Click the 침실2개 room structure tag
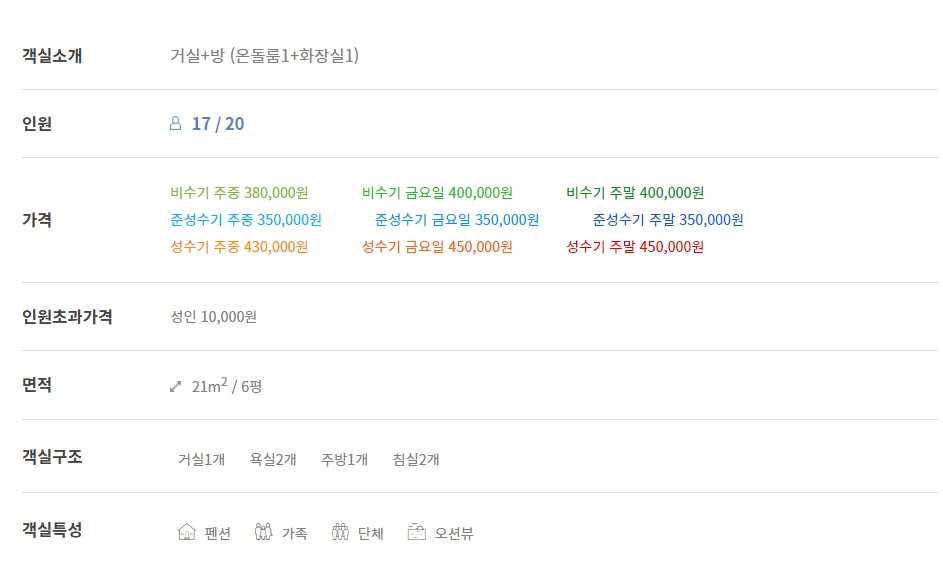943x563 pixels. click(x=416, y=460)
